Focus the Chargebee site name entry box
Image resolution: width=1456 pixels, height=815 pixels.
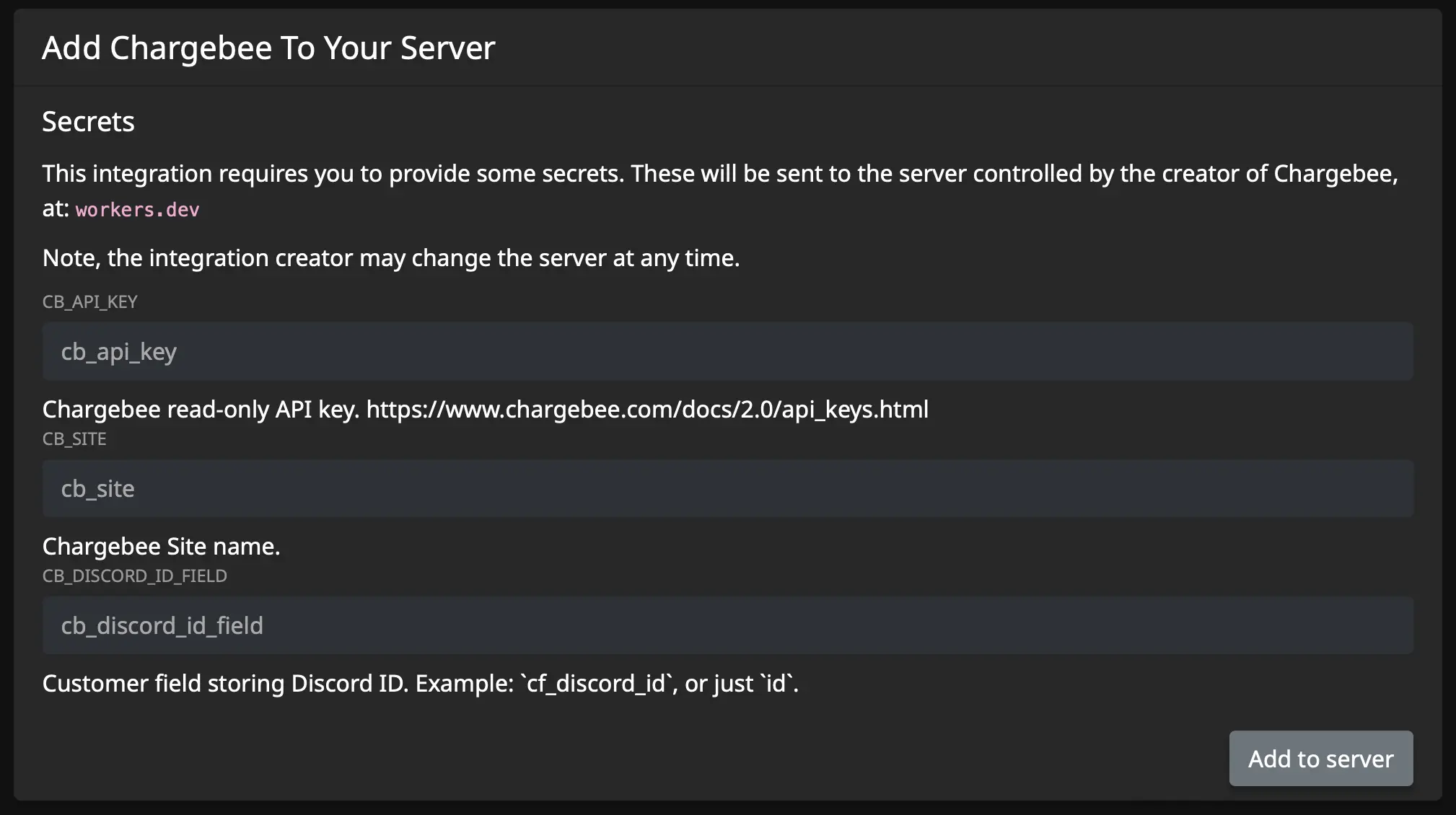727,488
